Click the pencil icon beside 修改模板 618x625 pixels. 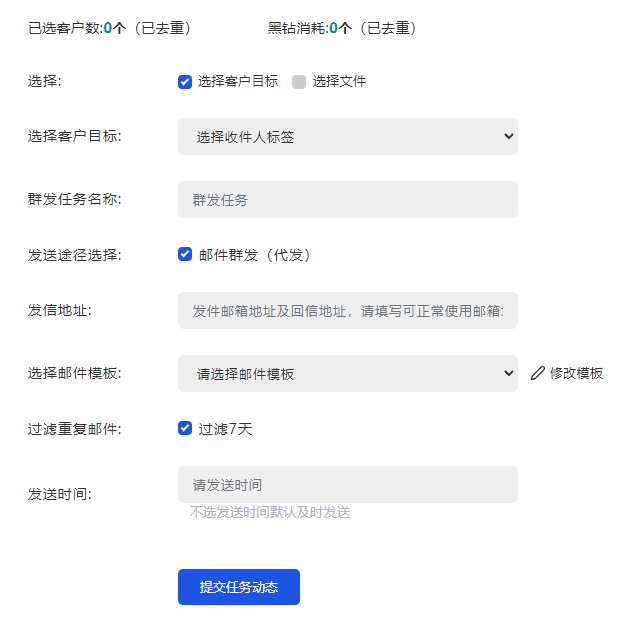[538, 373]
